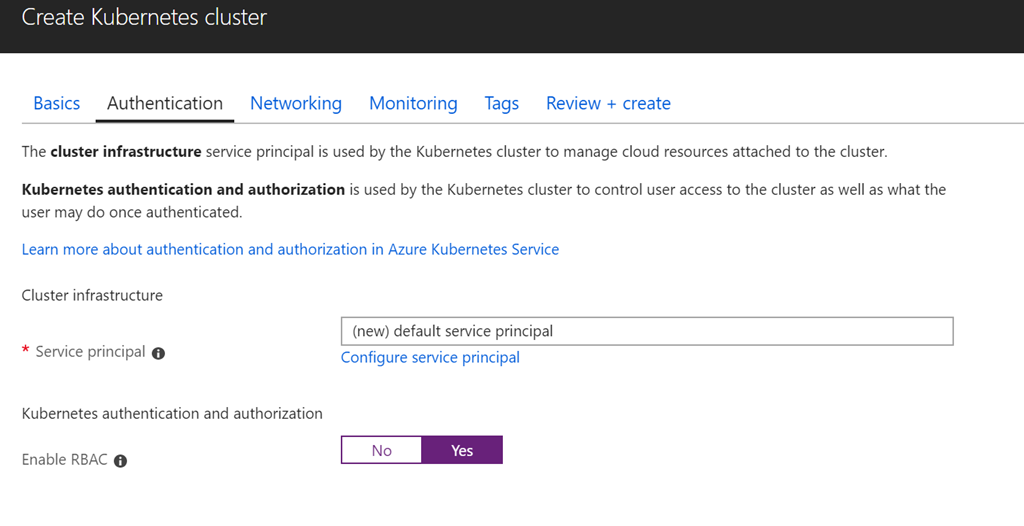Click the bold cluster infrastructure text in description
This screenshot has height=526, width=1024.
[x=125, y=152]
